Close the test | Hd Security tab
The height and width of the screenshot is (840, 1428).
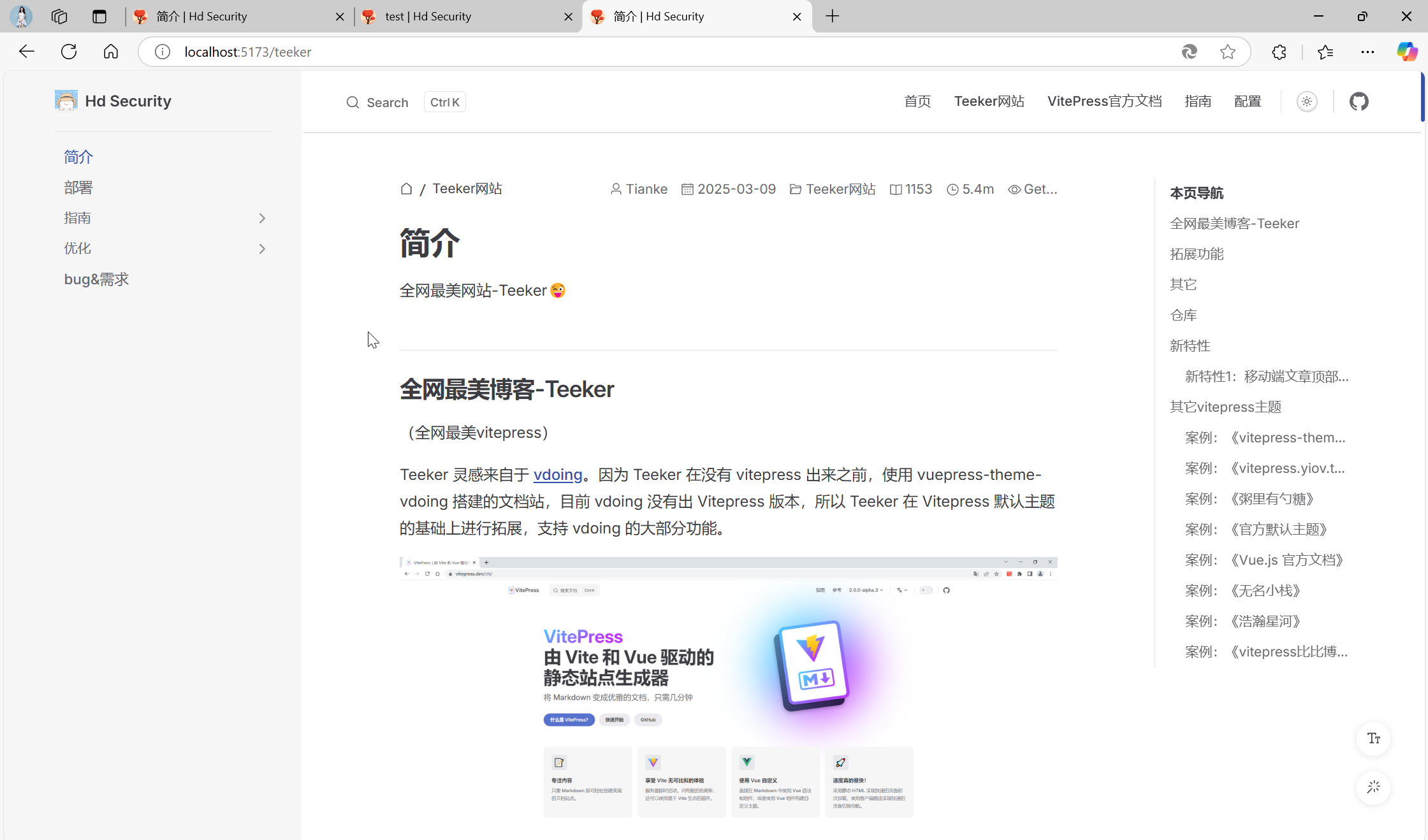[x=569, y=17]
